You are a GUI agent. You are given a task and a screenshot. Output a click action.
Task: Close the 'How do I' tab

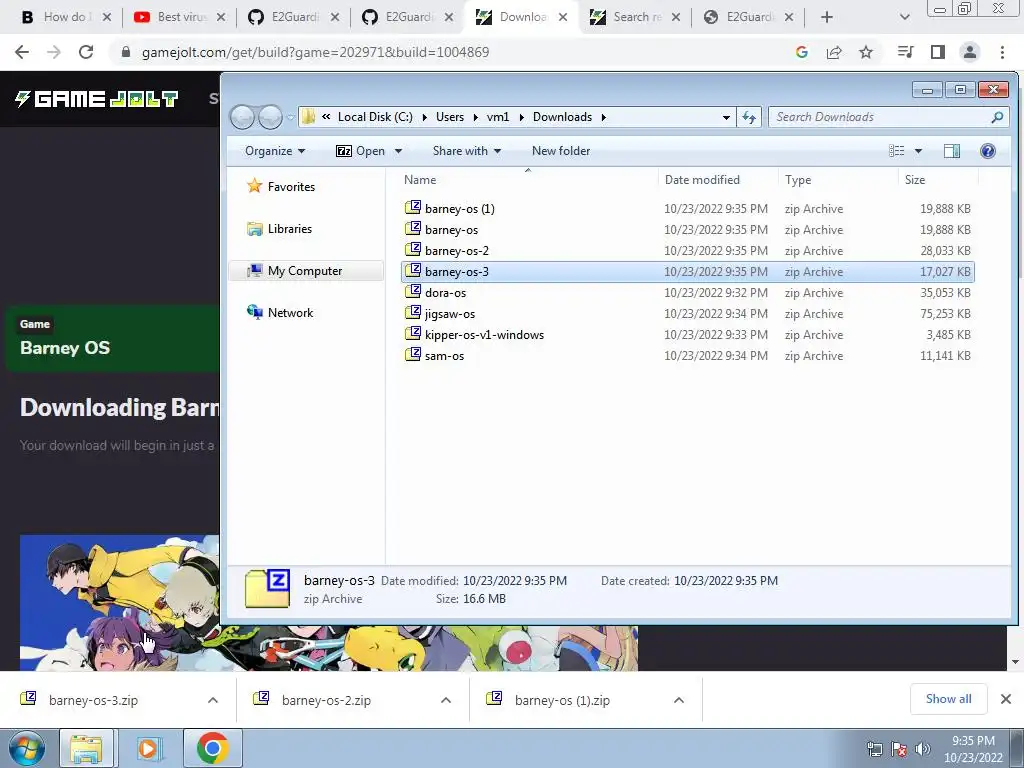107,17
